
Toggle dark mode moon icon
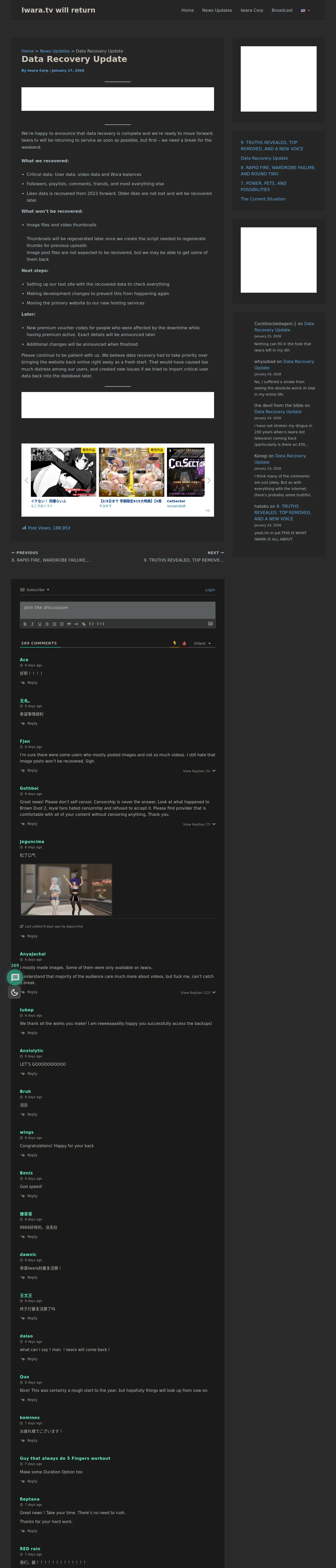point(15,992)
